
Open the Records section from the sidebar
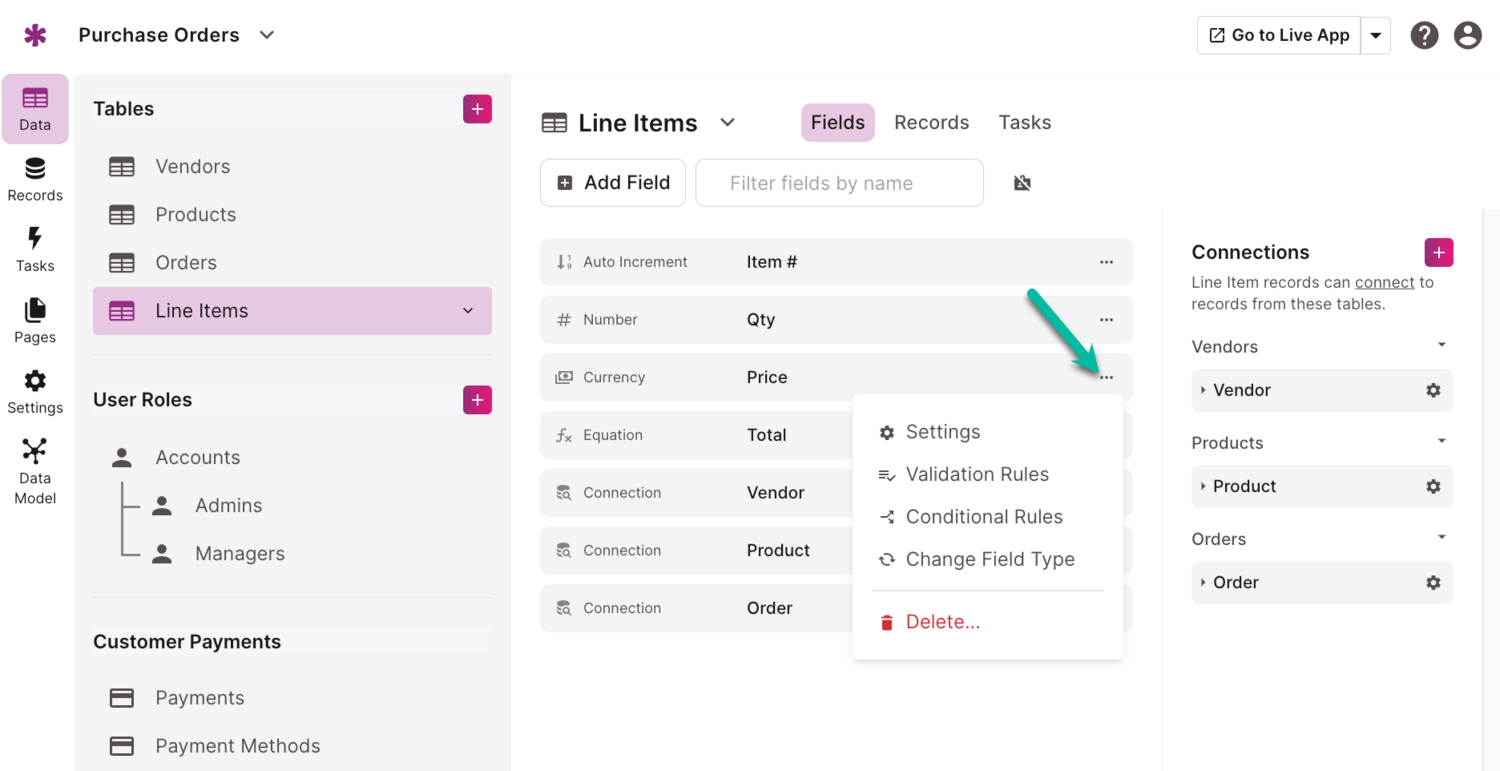click(35, 180)
